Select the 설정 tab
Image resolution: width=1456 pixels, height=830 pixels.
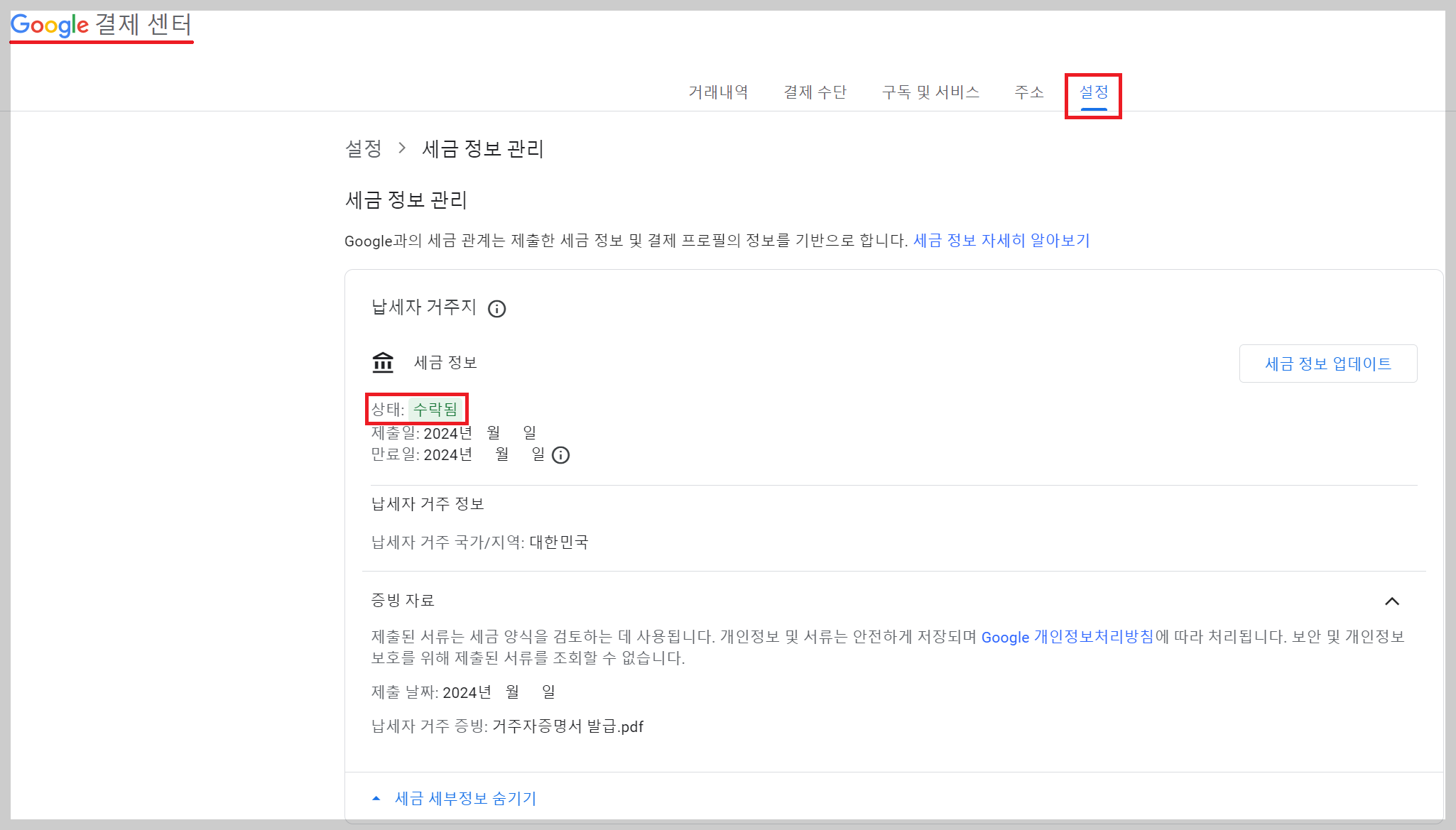(x=1094, y=92)
